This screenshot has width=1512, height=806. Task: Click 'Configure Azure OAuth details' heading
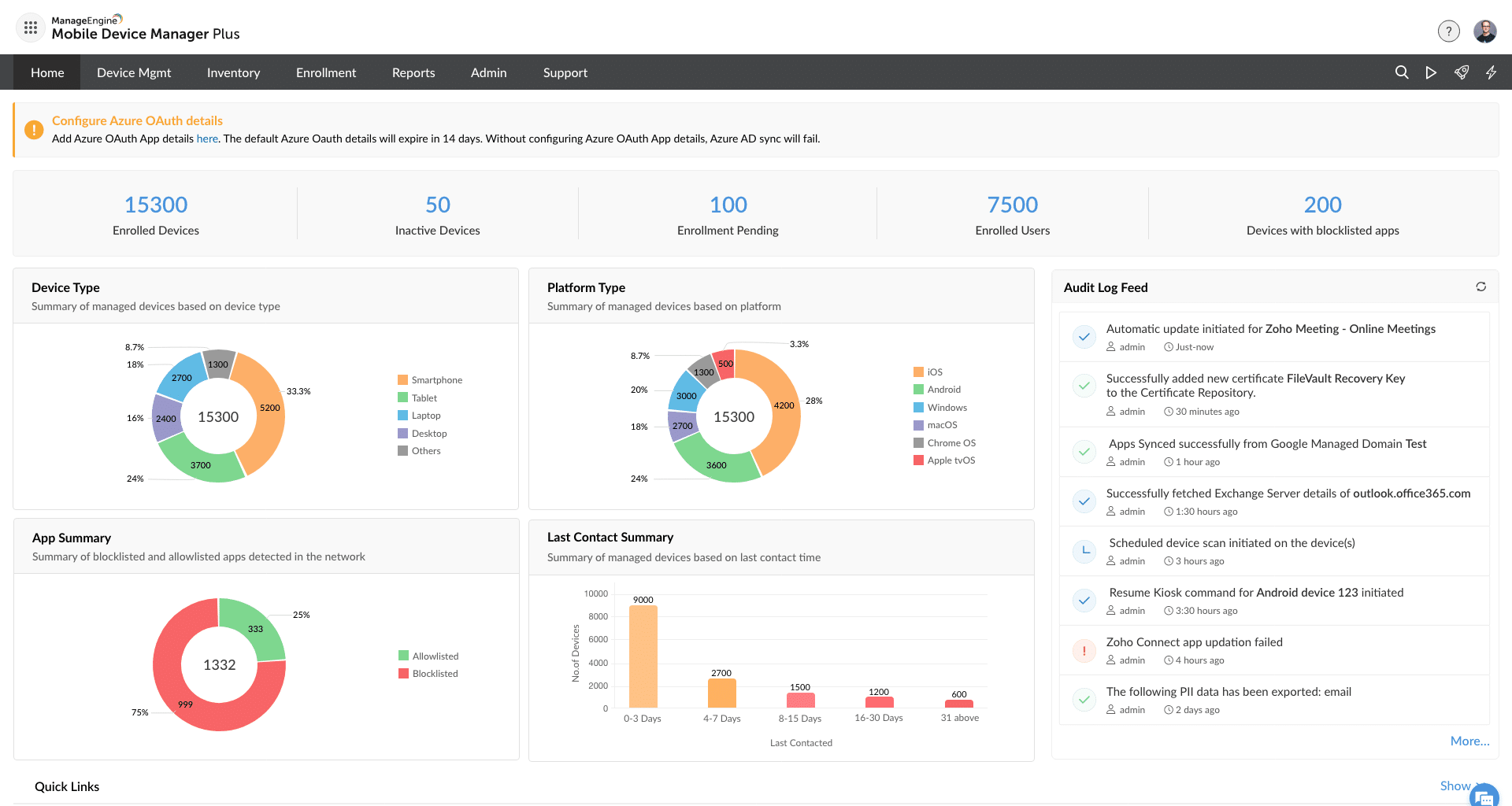(137, 120)
